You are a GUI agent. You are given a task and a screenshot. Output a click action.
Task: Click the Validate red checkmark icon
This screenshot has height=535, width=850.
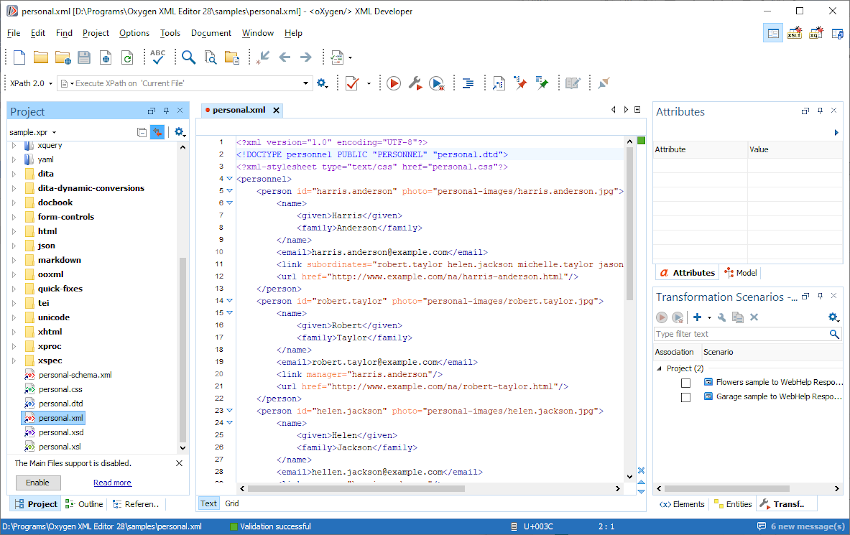tap(352, 83)
